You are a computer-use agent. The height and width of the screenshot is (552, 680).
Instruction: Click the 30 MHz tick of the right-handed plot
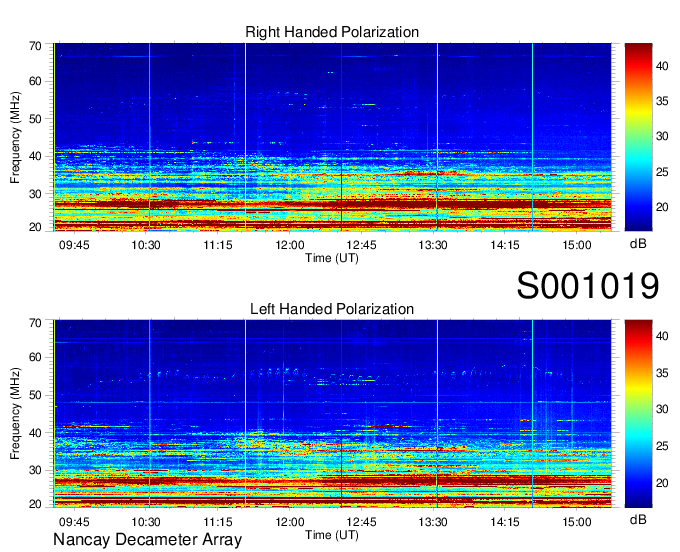coord(35,194)
